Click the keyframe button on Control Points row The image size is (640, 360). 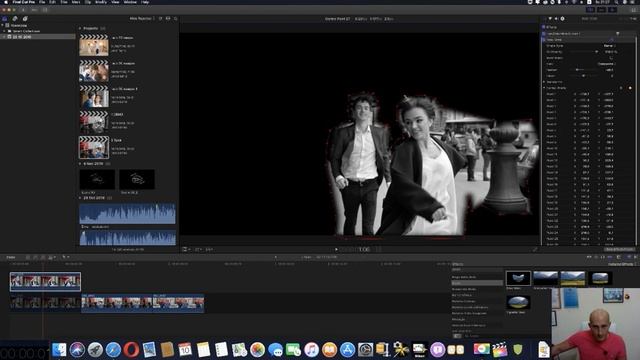pyautogui.click(x=630, y=88)
